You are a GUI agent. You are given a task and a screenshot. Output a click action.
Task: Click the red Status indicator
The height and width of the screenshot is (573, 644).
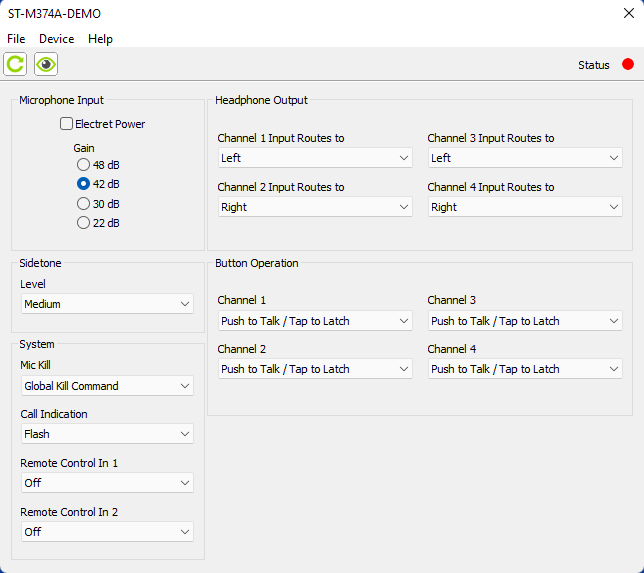click(628, 65)
